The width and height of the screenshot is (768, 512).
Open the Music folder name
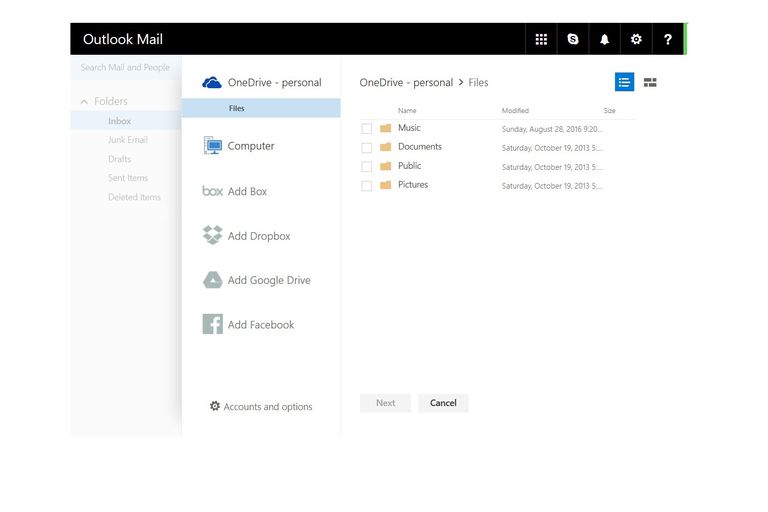click(409, 128)
